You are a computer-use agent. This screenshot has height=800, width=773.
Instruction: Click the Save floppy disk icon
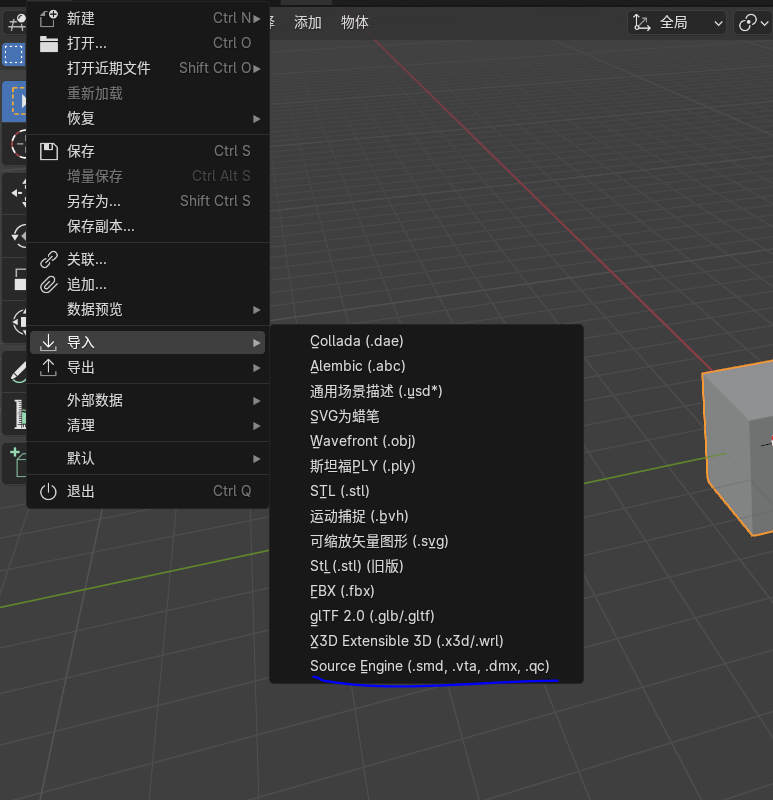point(49,151)
